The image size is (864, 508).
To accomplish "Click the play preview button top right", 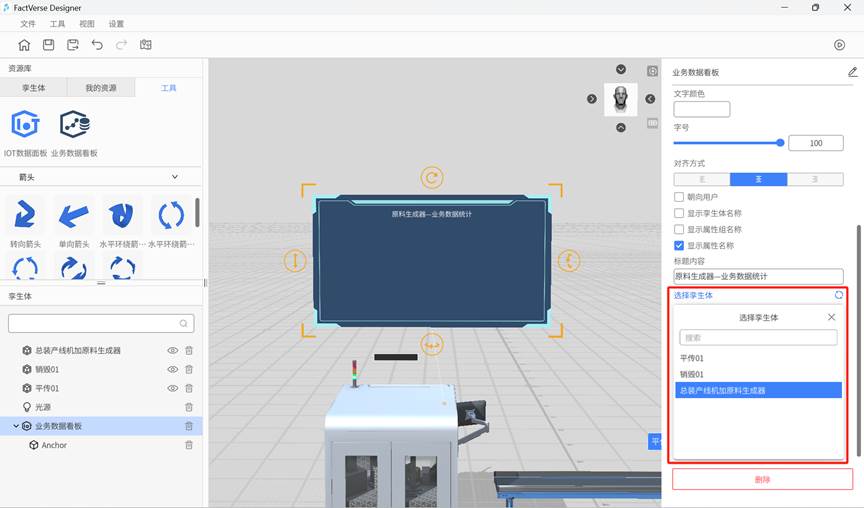I will 839,45.
